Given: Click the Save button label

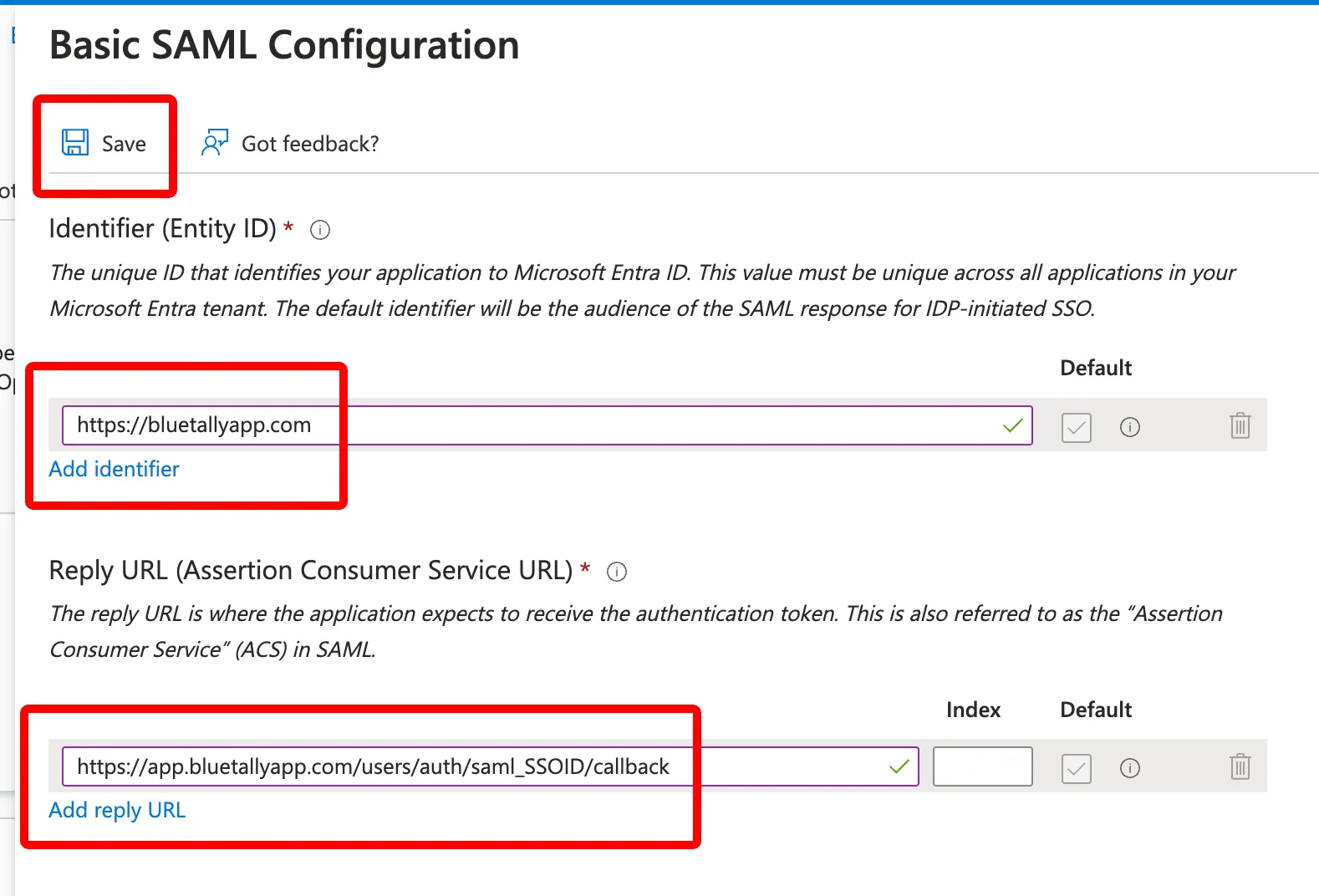Looking at the screenshot, I should coord(124,144).
